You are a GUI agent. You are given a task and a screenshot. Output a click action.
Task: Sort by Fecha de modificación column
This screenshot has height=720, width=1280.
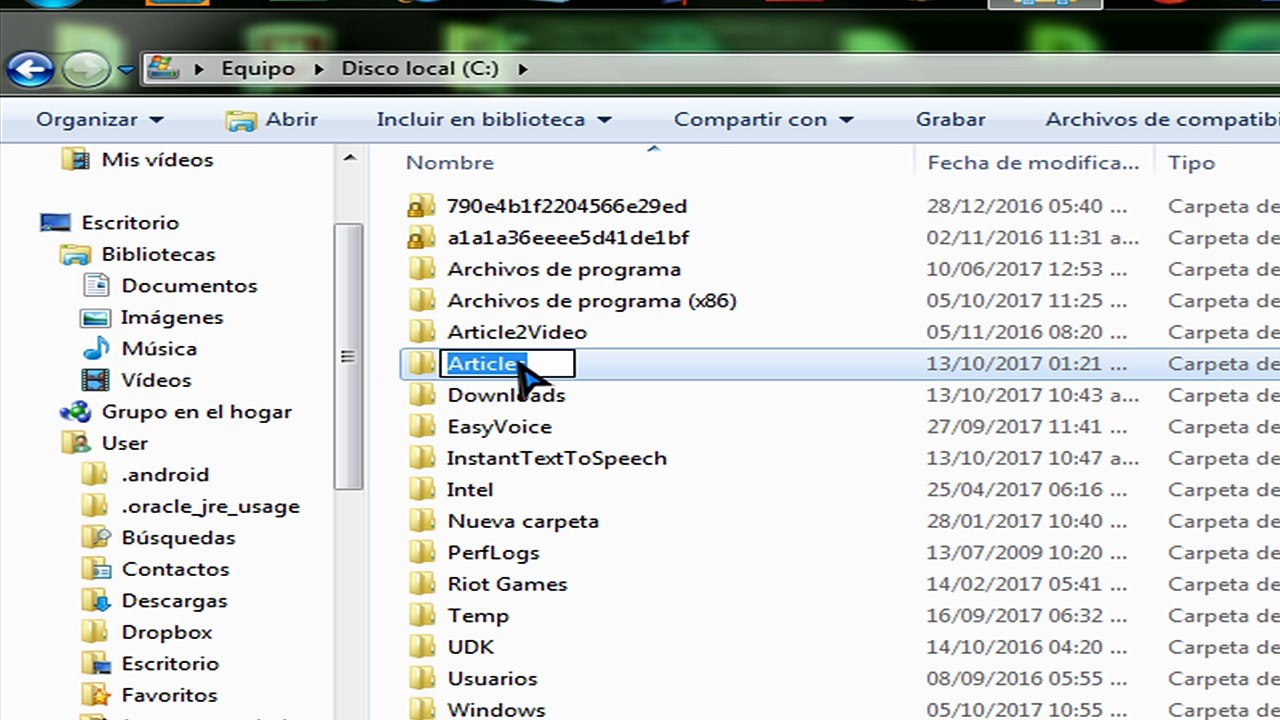tap(1033, 162)
